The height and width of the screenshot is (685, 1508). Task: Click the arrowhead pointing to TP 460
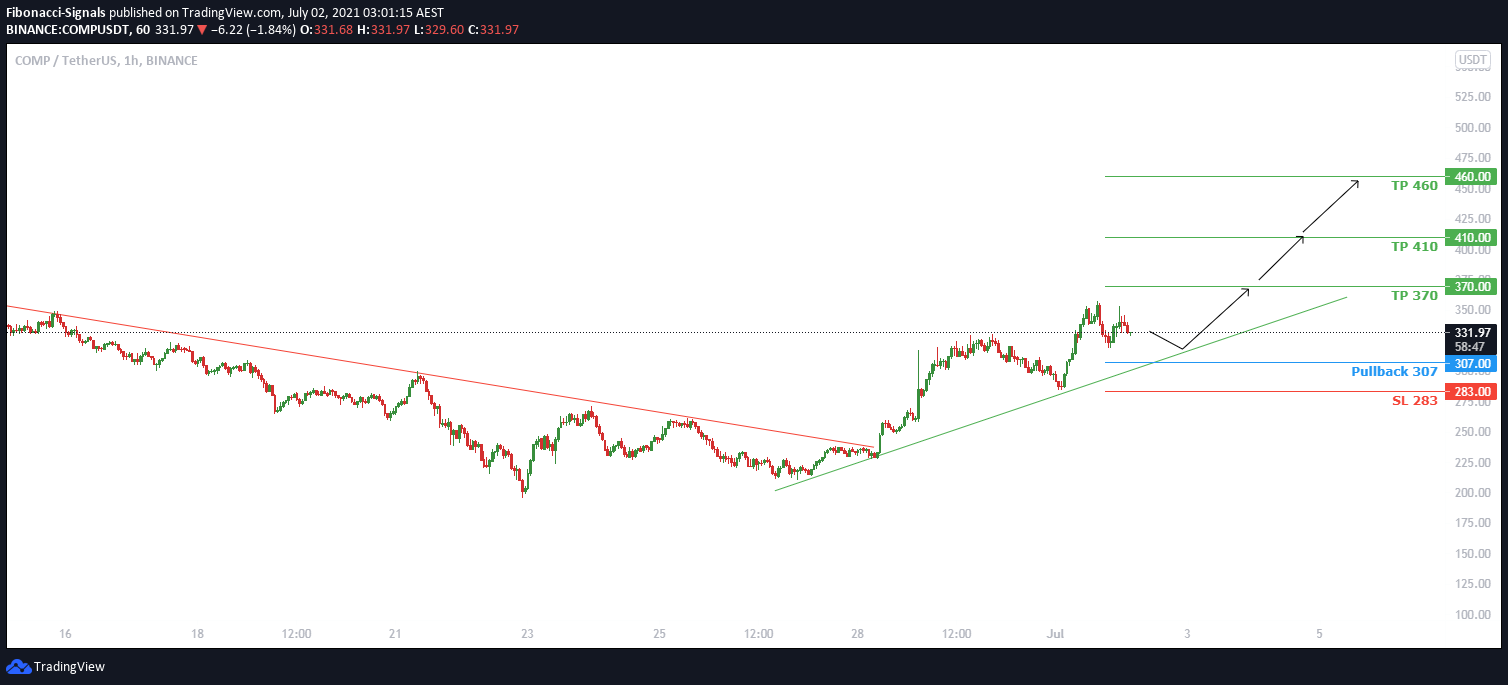1354,183
